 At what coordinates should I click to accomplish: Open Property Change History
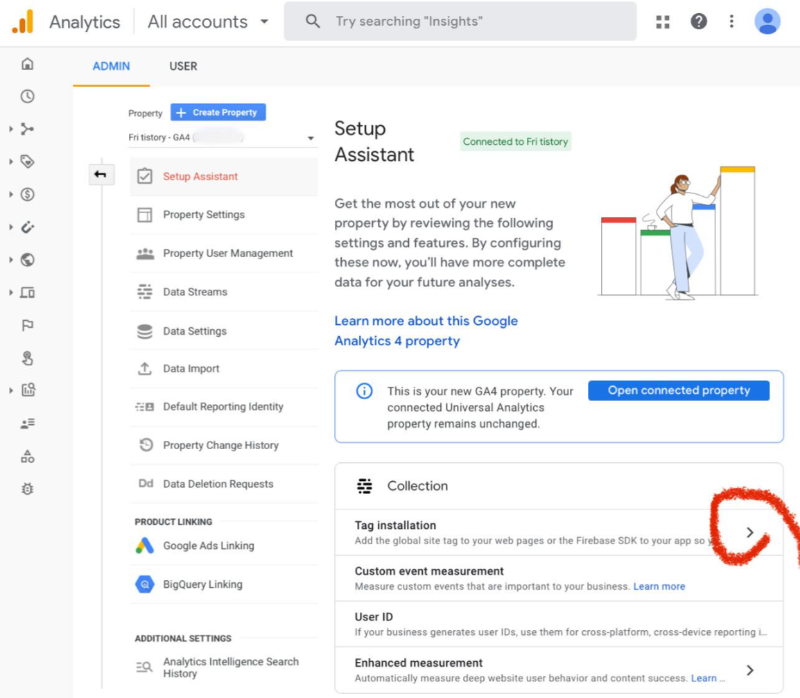224,445
